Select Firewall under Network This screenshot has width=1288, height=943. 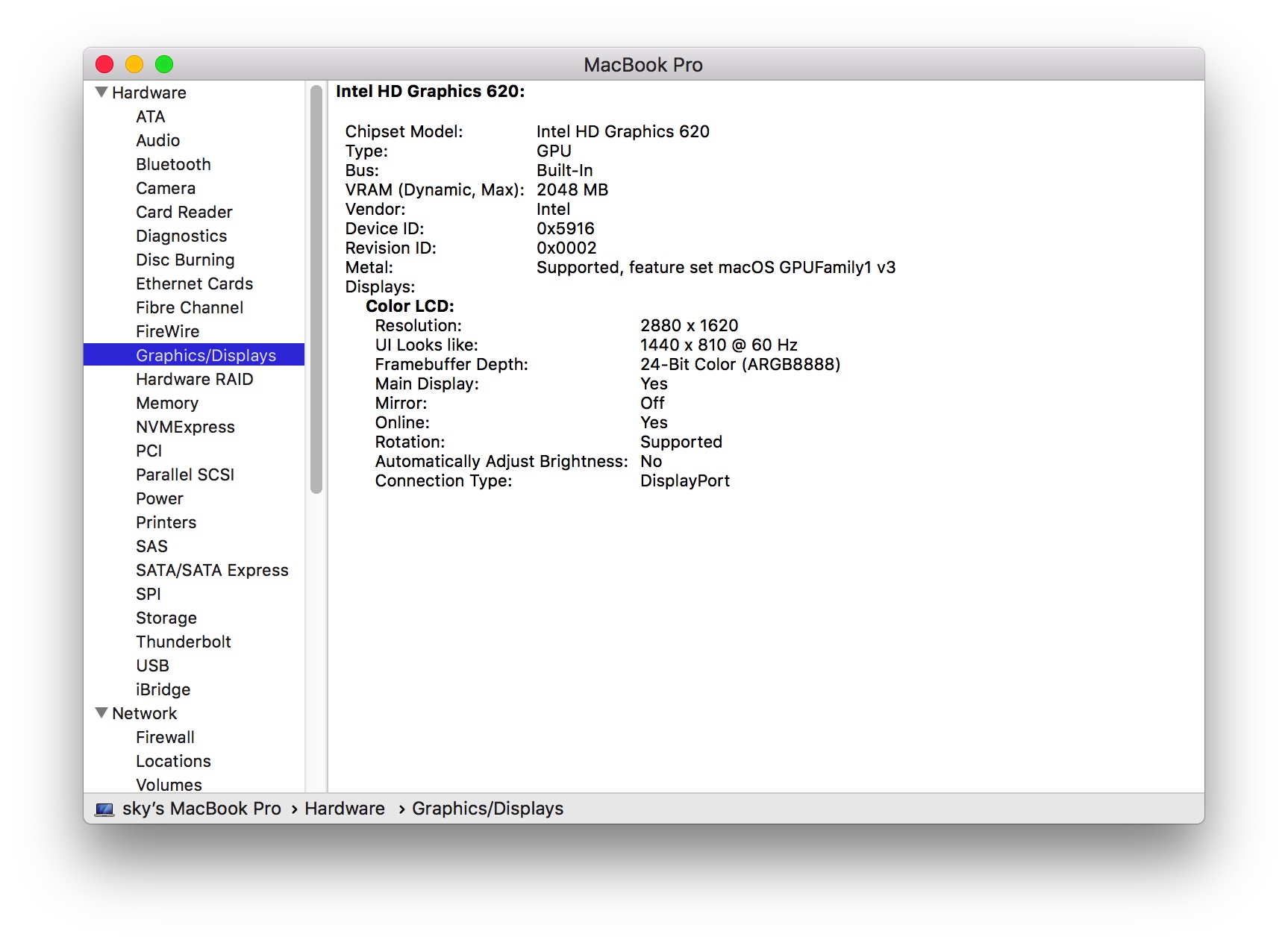(x=165, y=737)
